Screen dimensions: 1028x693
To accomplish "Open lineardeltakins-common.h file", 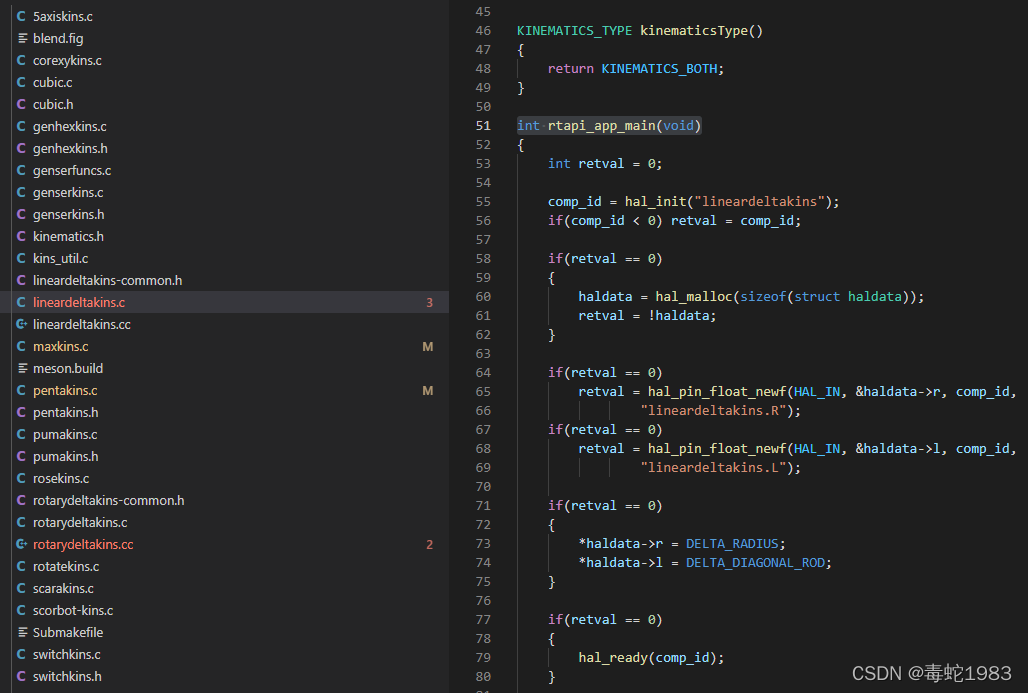I will point(108,280).
